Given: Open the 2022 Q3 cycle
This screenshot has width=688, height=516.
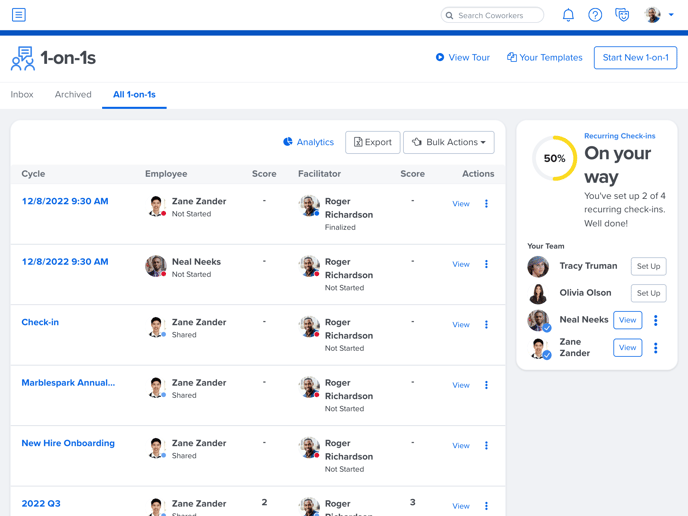Looking at the screenshot, I should 41,503.
